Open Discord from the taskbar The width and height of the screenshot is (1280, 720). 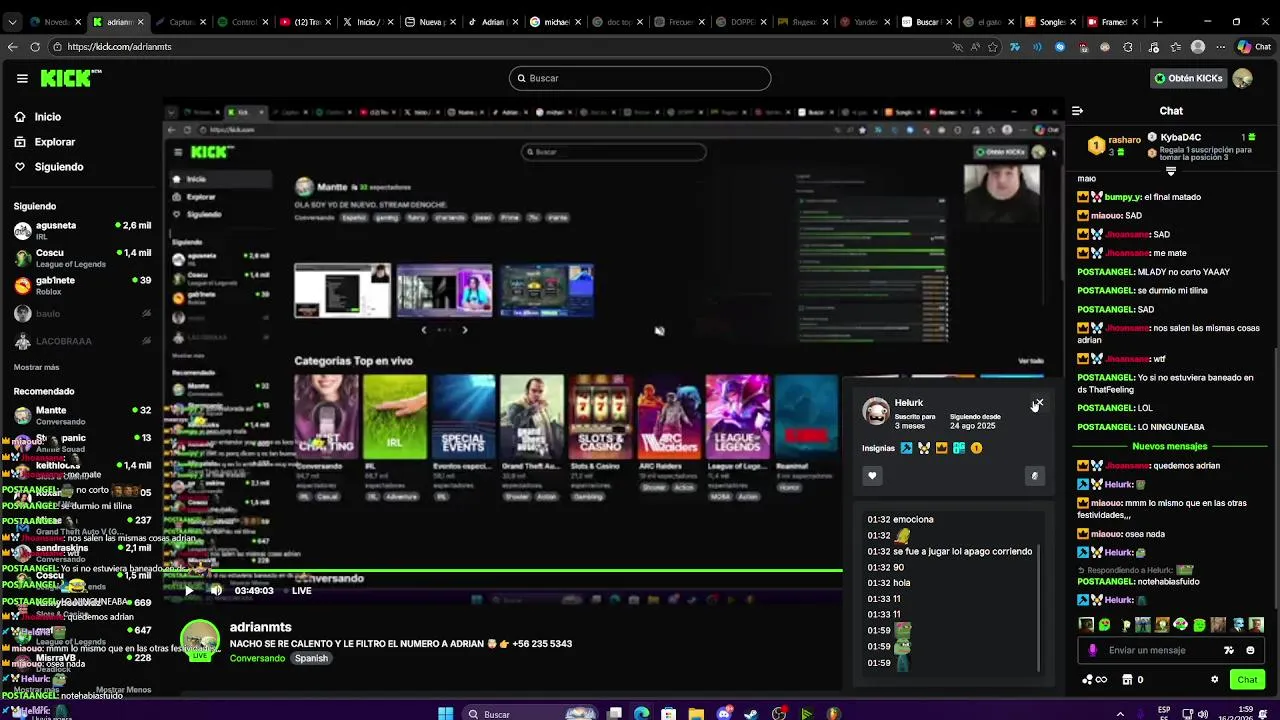pyautogui.click(x=725, y=714)
